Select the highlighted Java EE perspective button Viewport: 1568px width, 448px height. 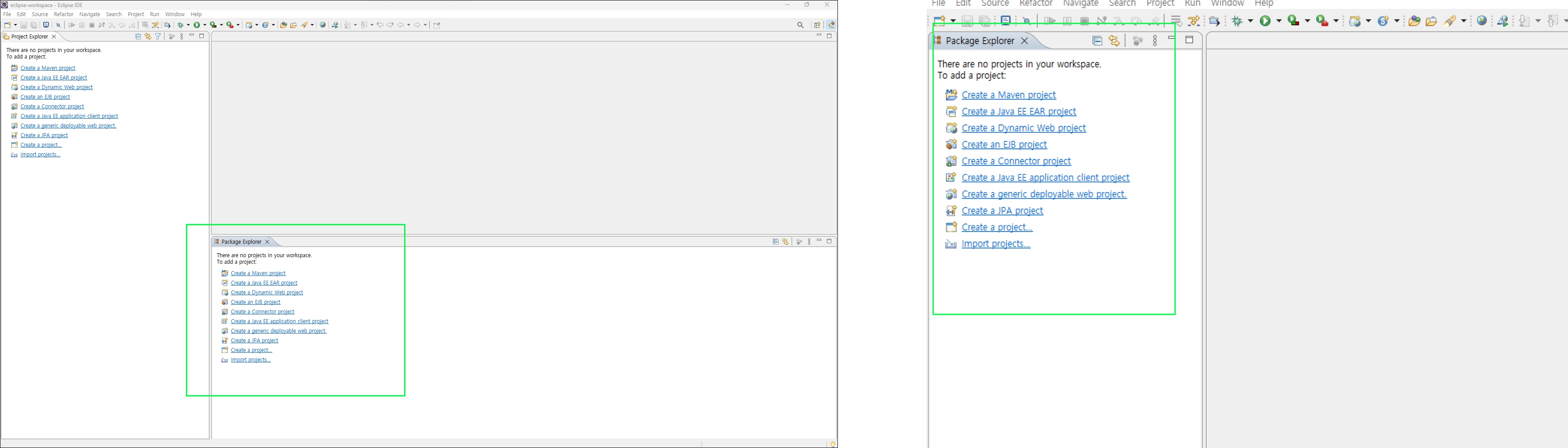831,25
